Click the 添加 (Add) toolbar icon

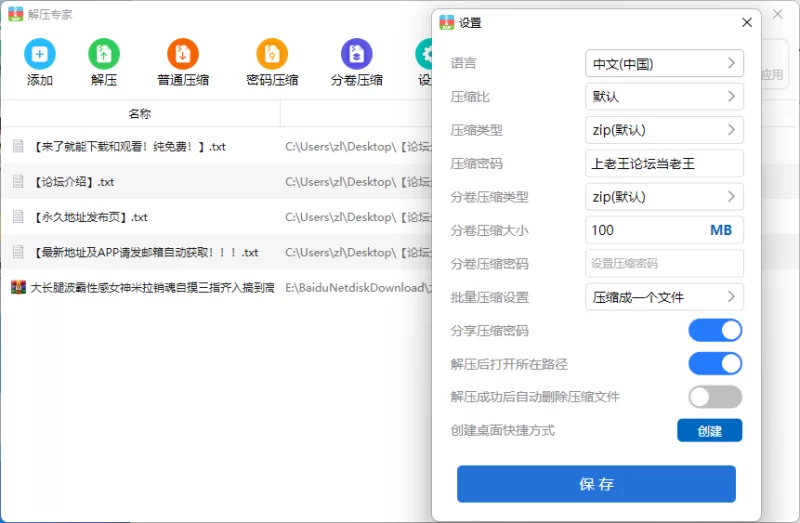pyautogui.click(x=40, y=54)
